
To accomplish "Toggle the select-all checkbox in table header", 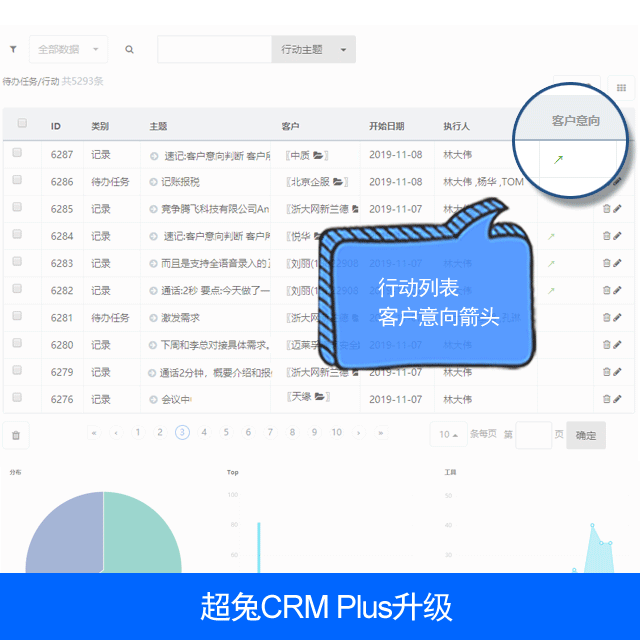I will [22, 123].
